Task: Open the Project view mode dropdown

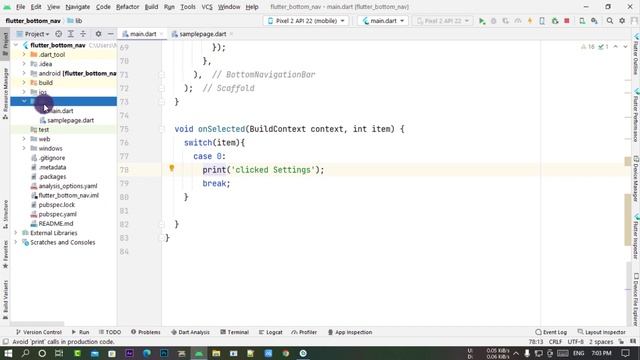Action: tap(33, 34)
